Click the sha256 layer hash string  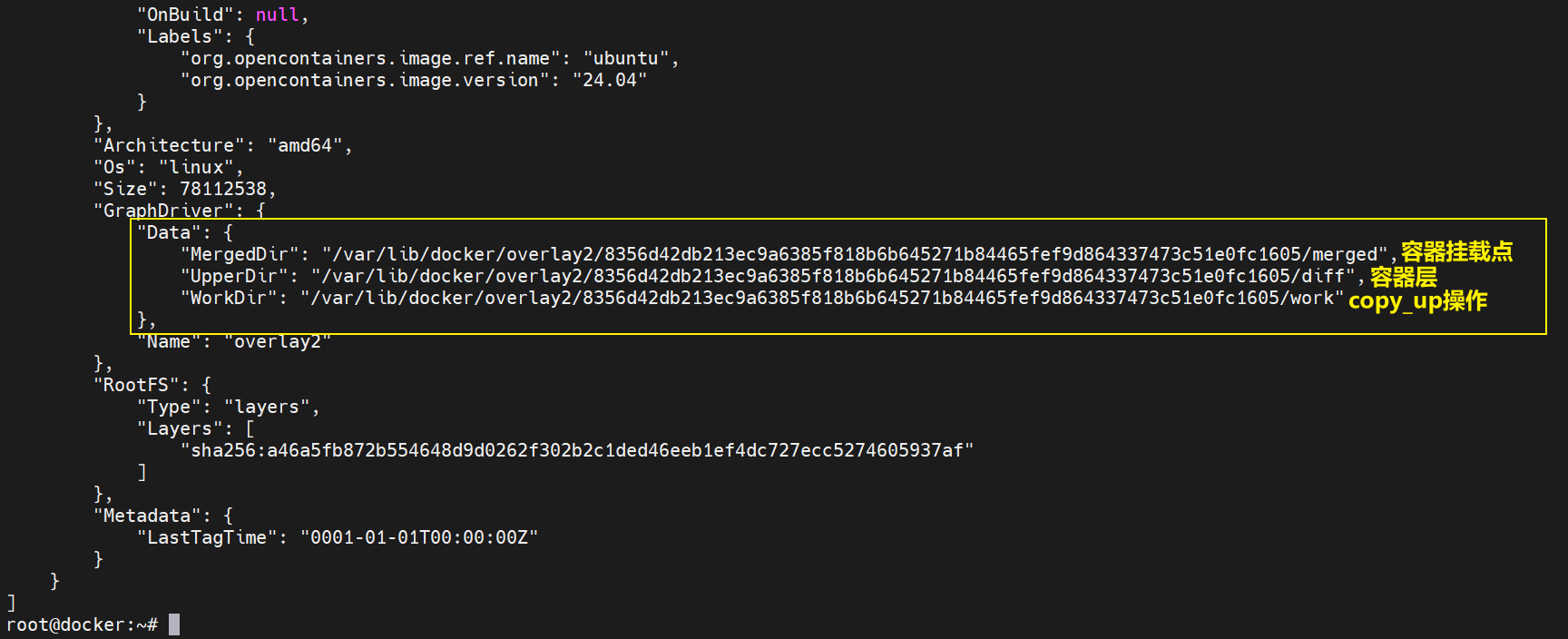point(577,451)
